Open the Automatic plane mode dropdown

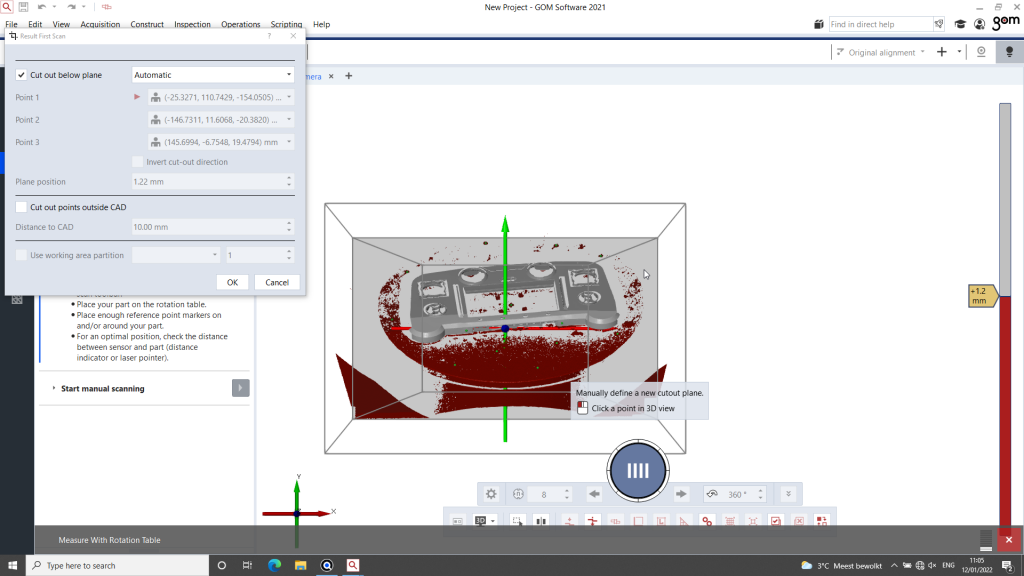click(x=212, y=74)
